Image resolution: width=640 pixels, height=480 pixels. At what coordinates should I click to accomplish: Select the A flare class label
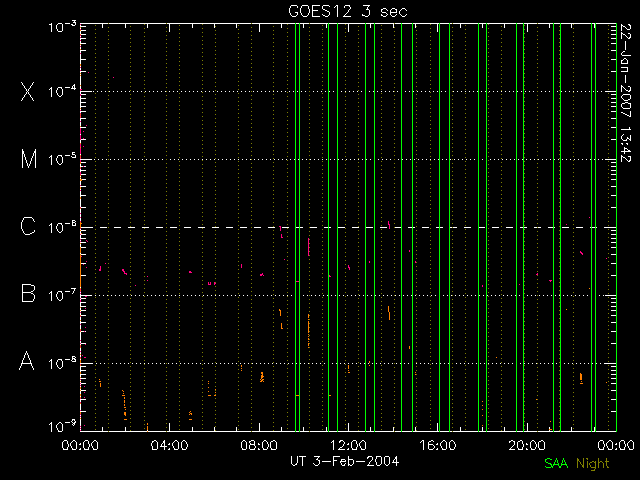pos(27,361)
